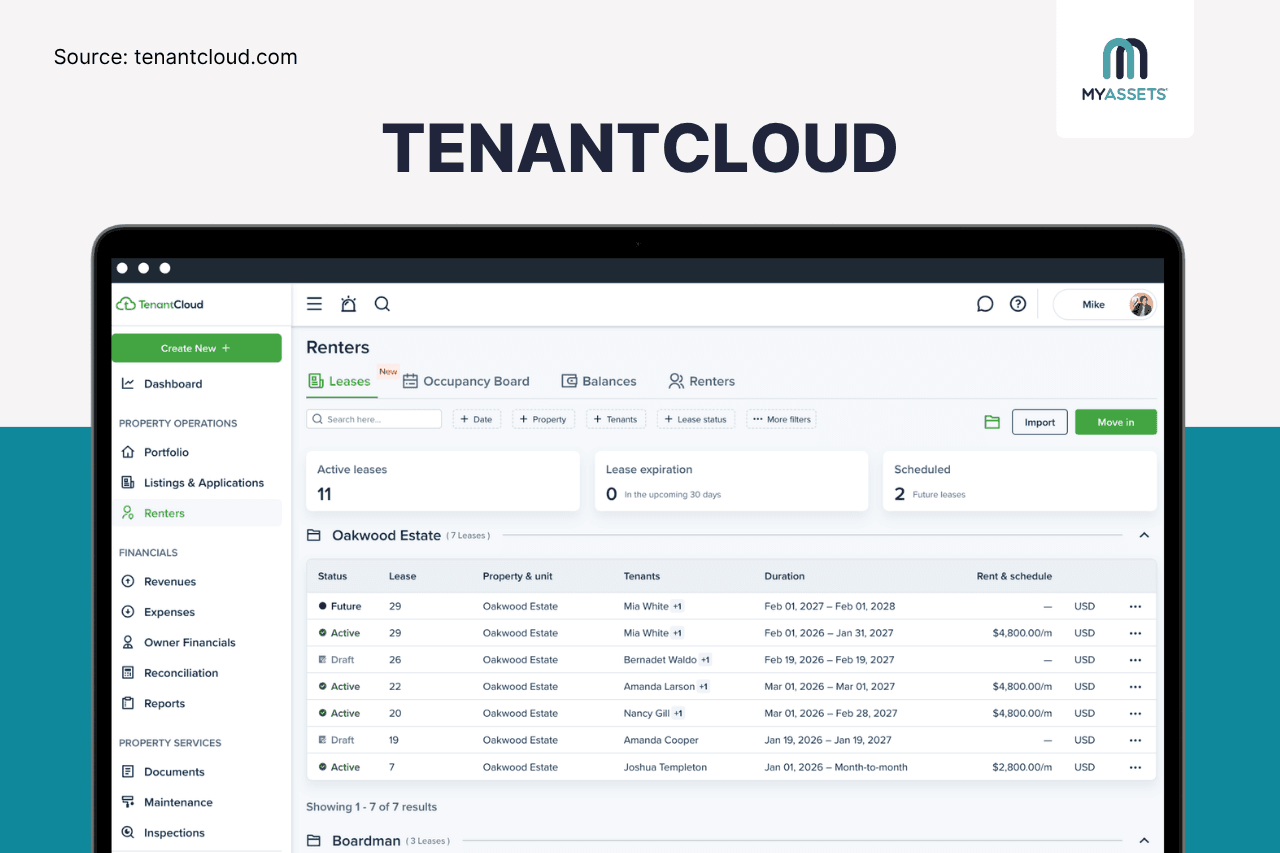
Task: Open the Lease status filter dropdown
Action: pos(696,419)
